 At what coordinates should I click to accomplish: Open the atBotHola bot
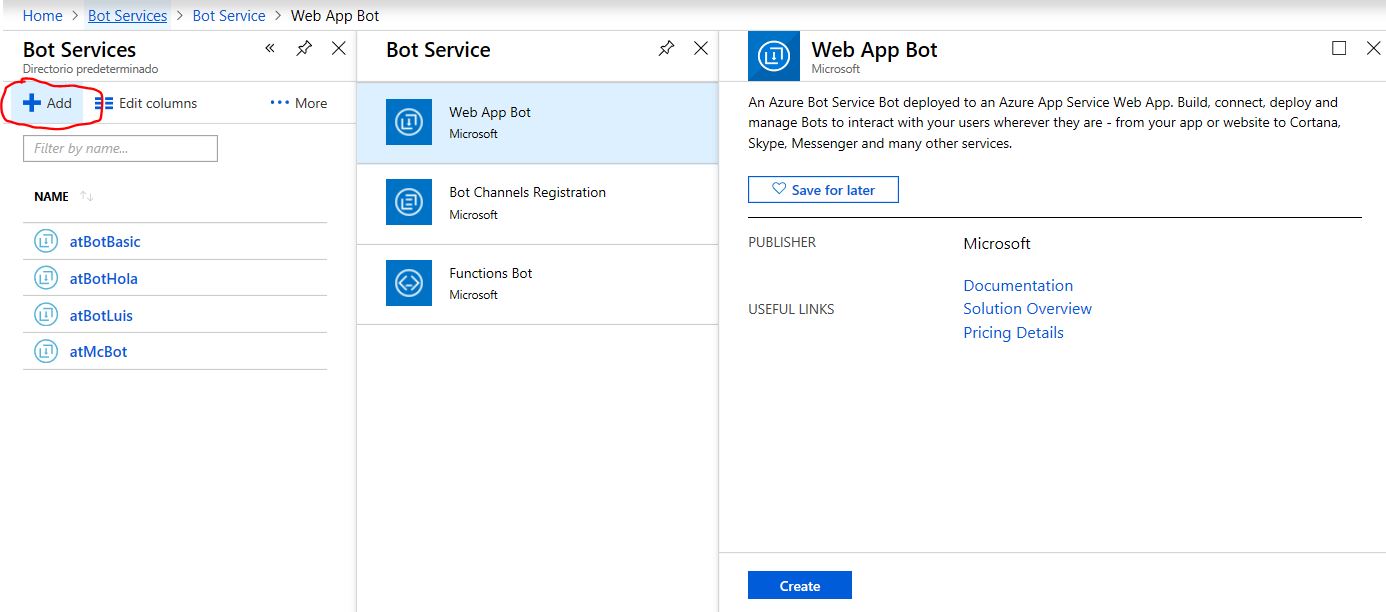(x=103, y=278)
